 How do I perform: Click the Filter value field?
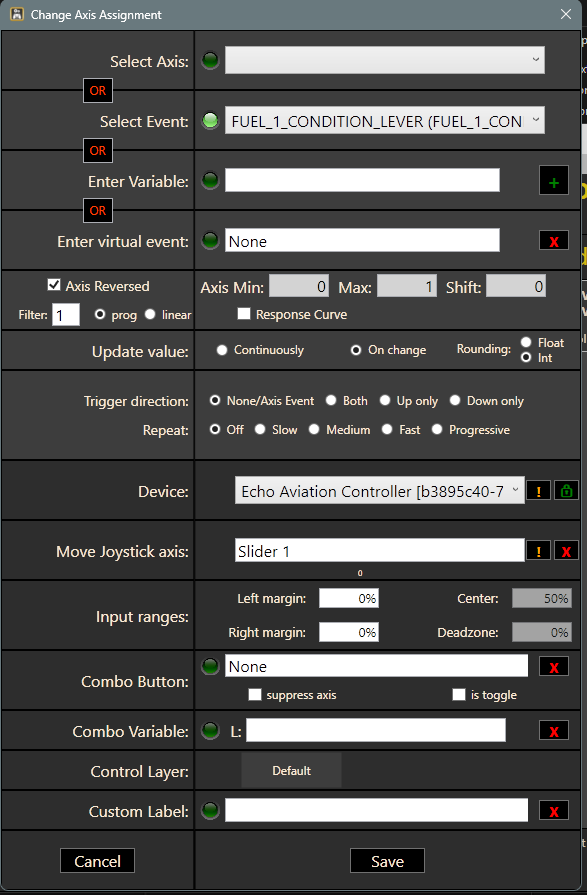click(66, 315)
